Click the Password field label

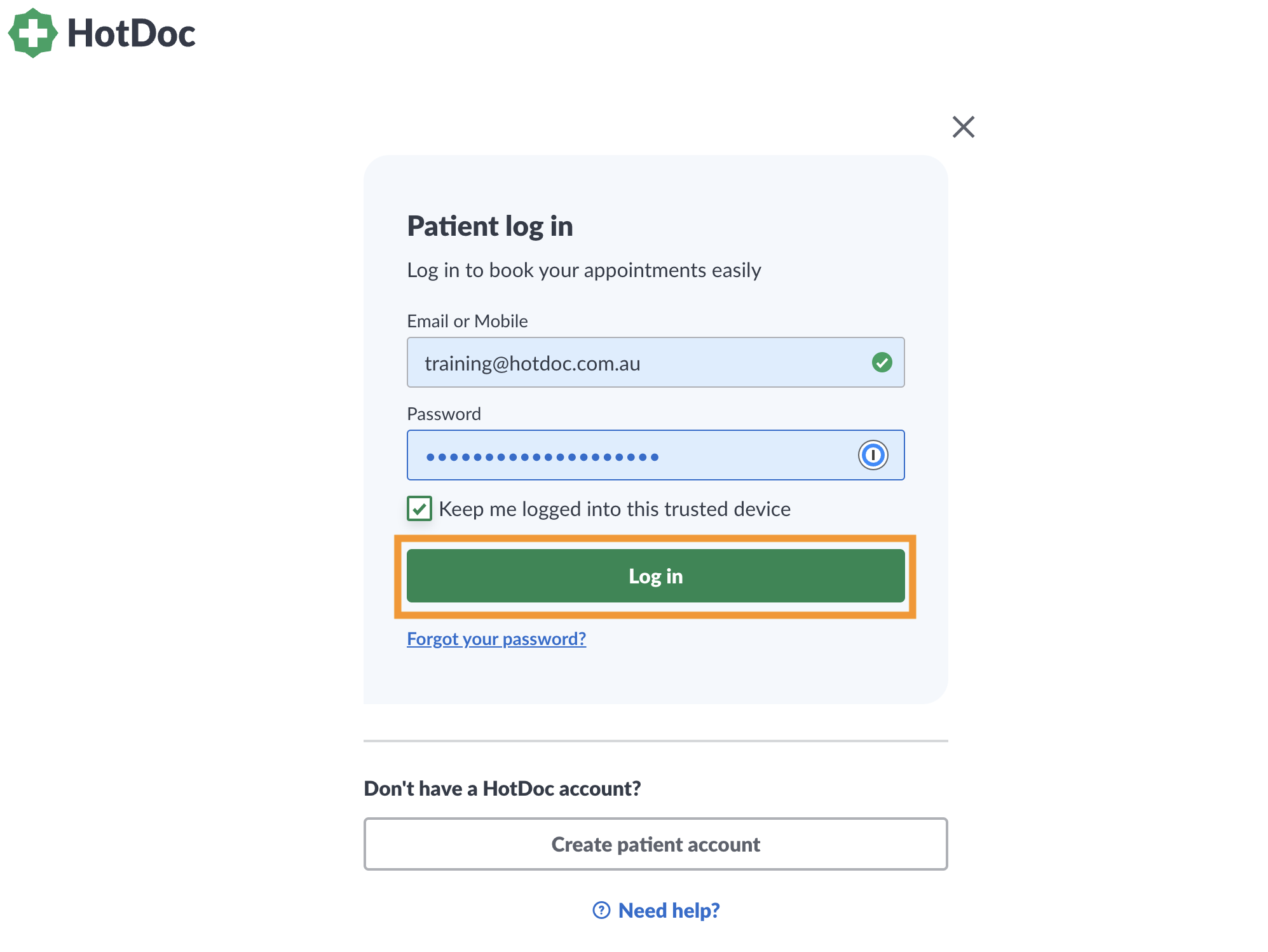point(444,414)
